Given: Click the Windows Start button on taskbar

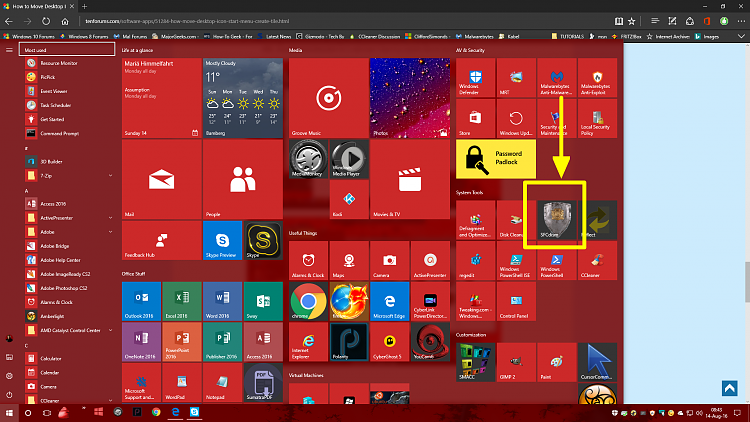Looking at the screenshot, I should 9,412.
